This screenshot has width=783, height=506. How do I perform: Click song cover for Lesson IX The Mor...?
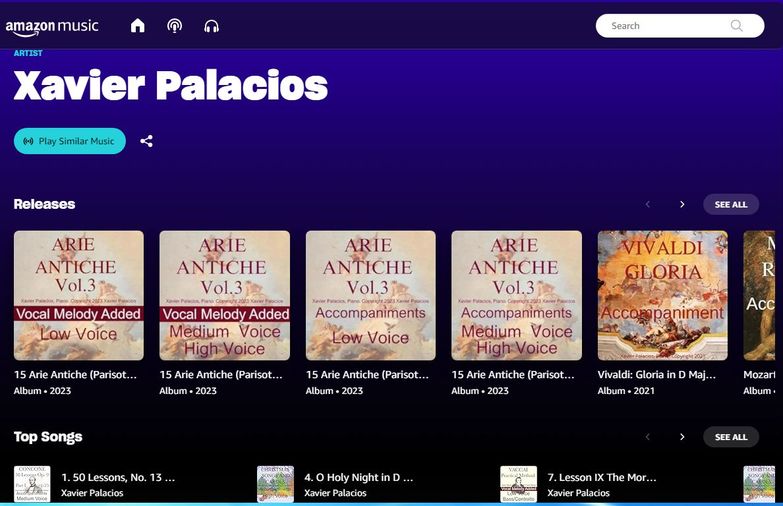point(518,484)
